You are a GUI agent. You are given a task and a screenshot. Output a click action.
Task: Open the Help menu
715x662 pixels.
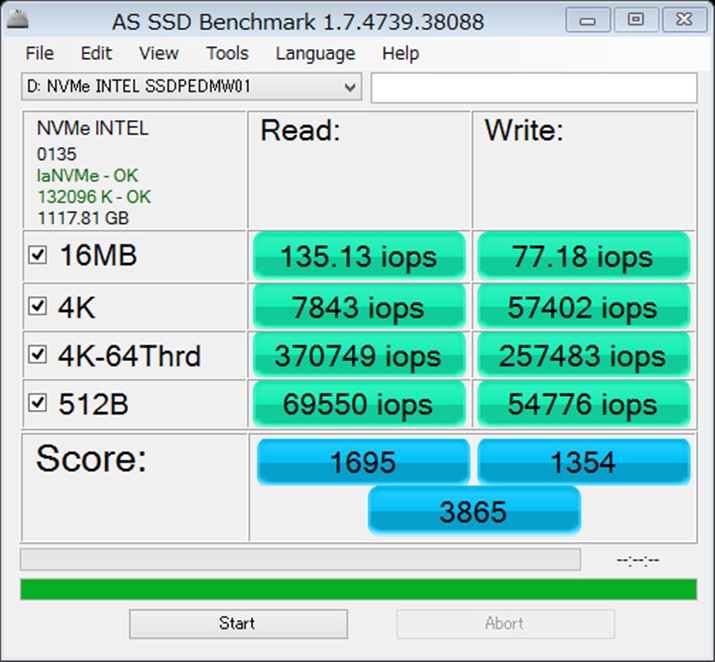400,54
